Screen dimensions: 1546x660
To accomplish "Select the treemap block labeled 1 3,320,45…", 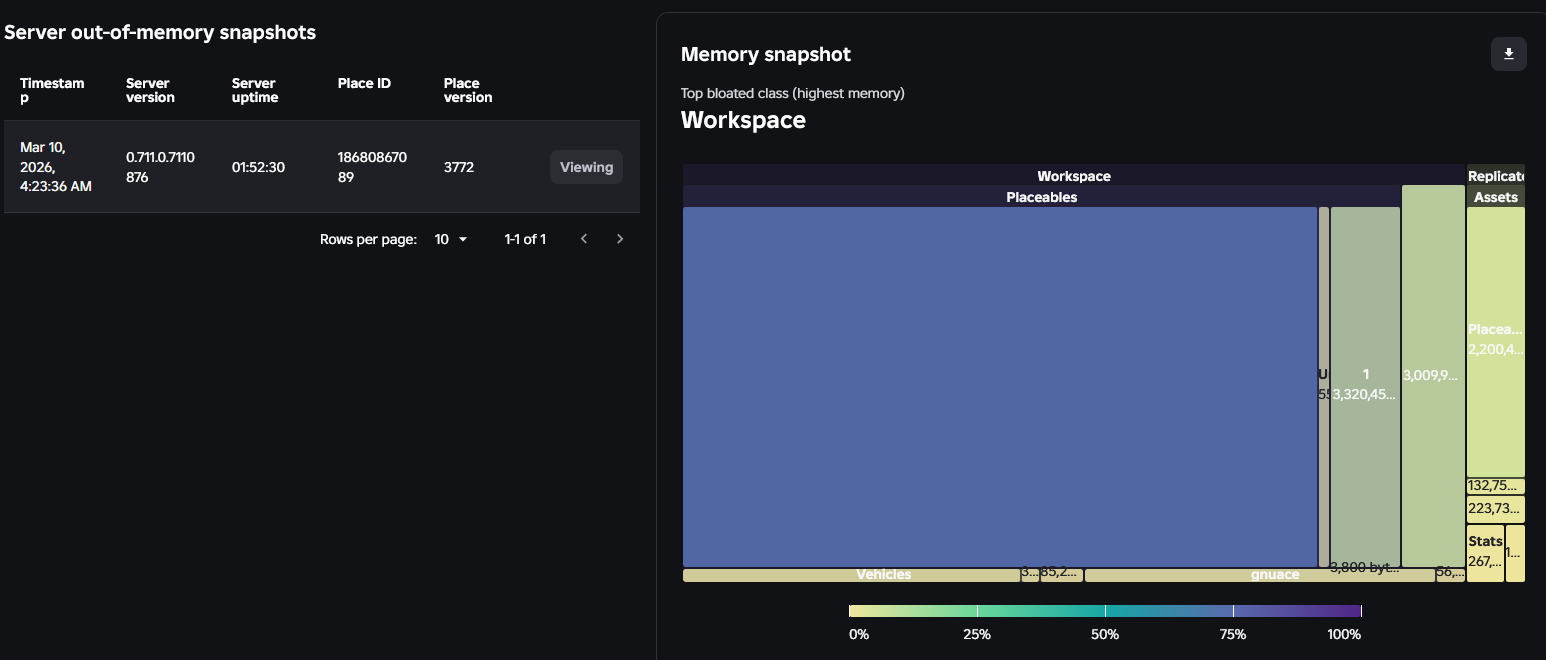I will click(1365, 387).
